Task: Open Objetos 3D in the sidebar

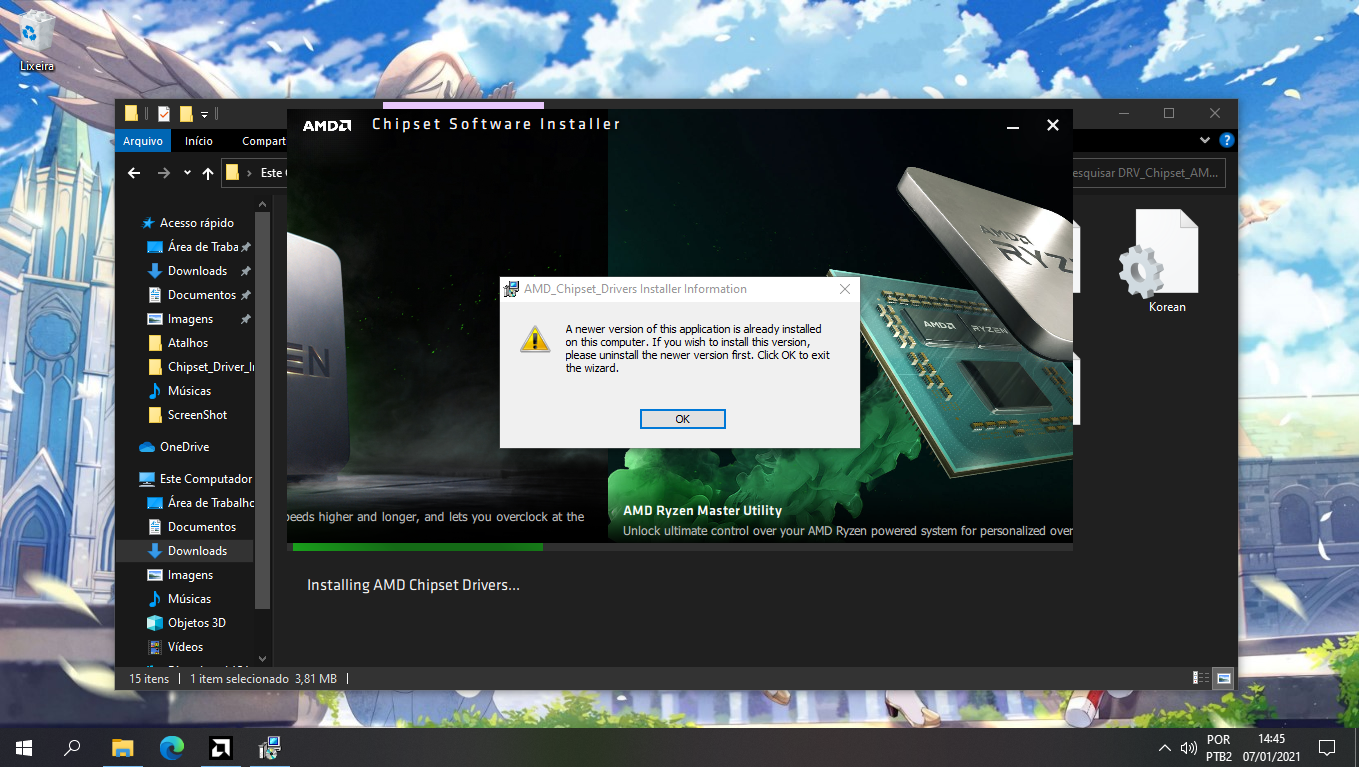Action: point(196,623)
